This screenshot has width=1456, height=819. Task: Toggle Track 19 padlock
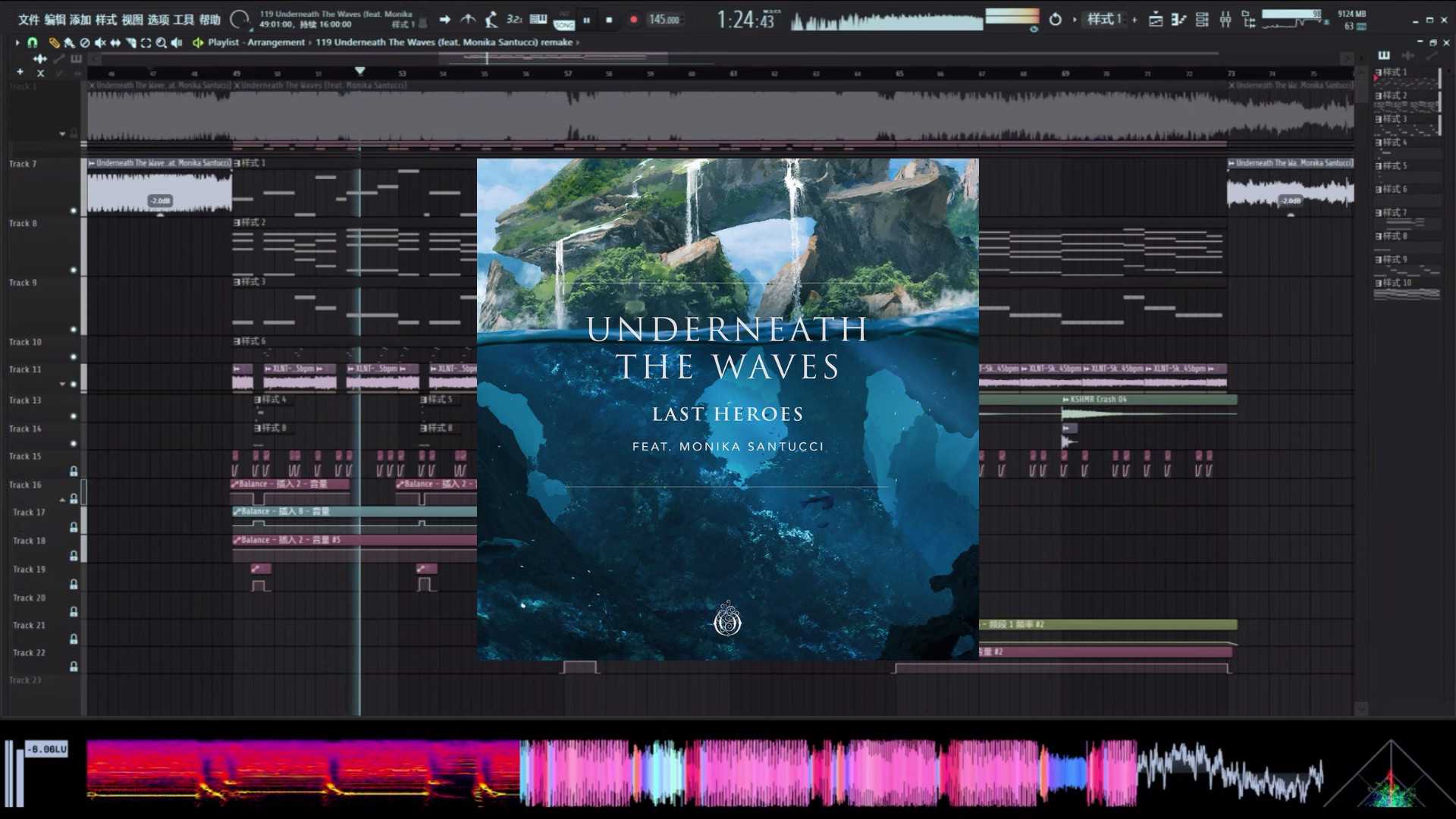click(x=74, y=584)
